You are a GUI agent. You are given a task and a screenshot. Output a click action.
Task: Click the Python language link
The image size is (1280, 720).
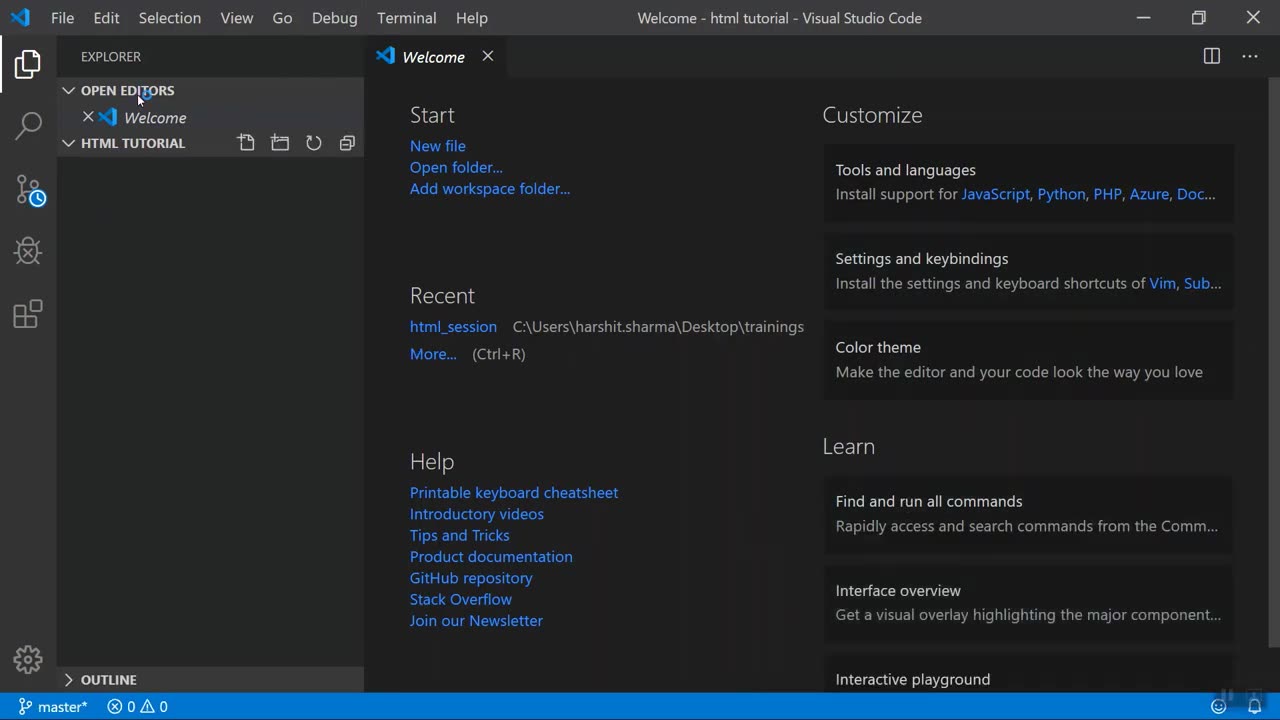coord(1061,194)
